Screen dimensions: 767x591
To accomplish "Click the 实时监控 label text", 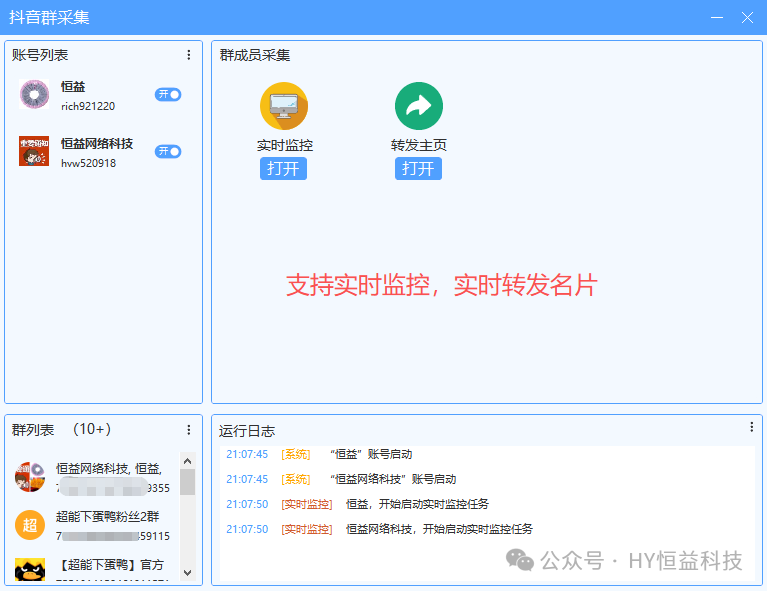I will tap(285, 145).
